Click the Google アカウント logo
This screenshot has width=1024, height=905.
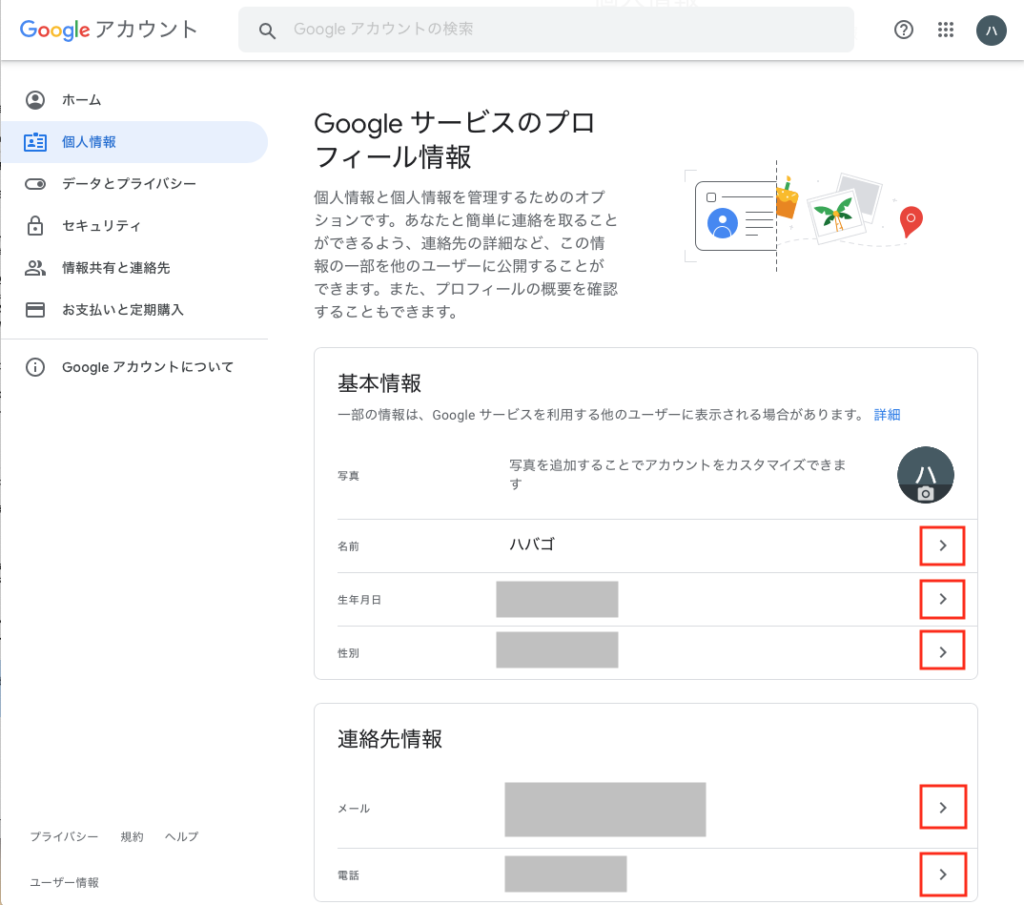pos(108,29)
